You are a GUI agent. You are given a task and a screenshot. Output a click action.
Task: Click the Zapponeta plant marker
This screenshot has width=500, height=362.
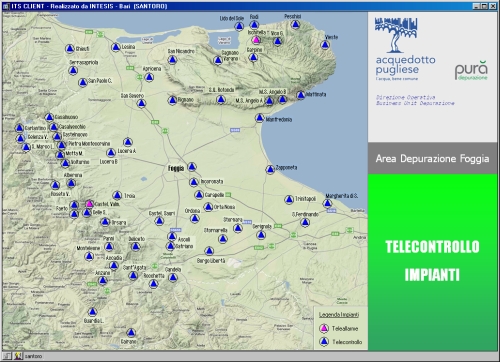click(x=270, y=169)
